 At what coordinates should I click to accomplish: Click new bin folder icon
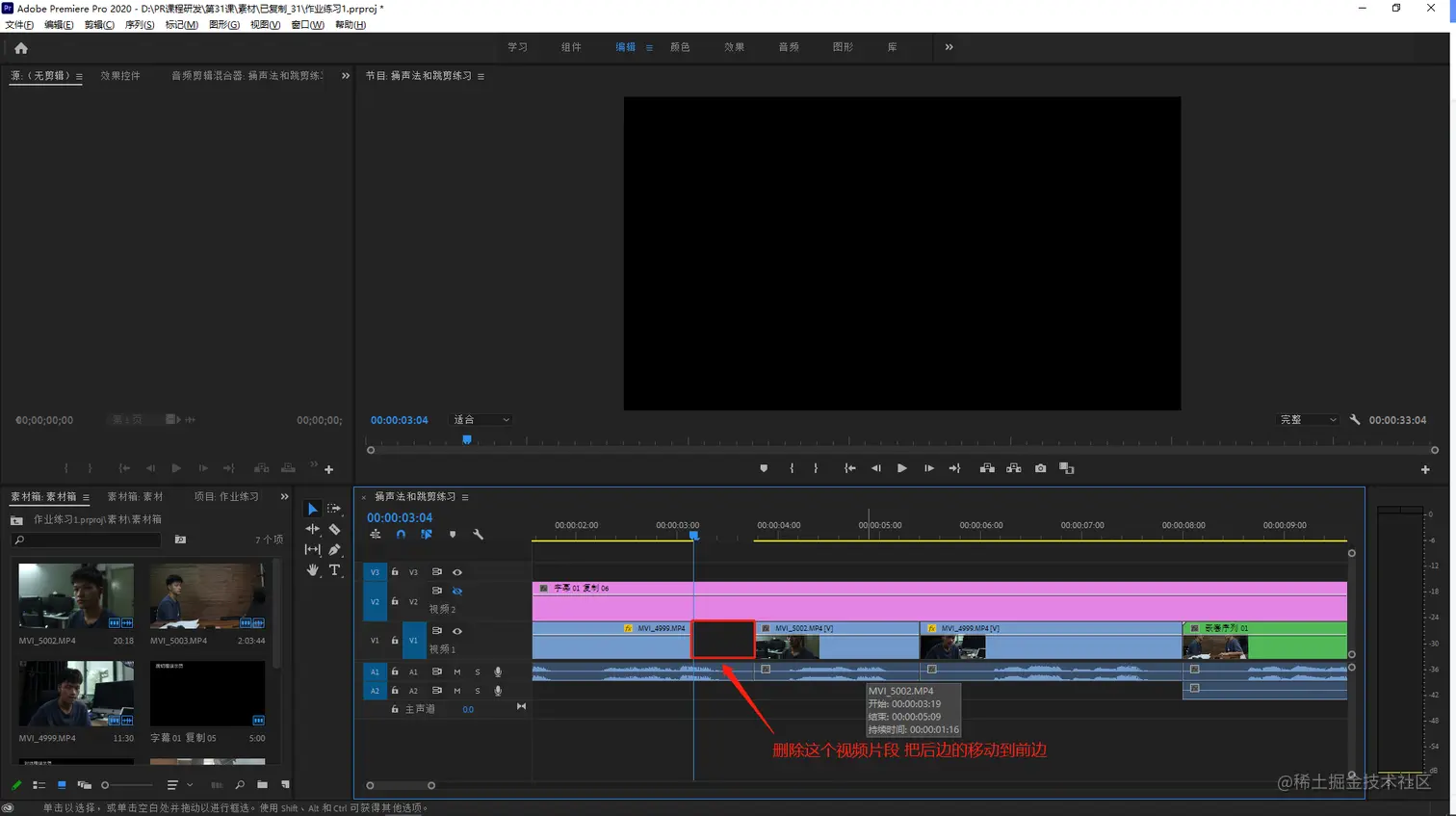(x=262, y=785)
